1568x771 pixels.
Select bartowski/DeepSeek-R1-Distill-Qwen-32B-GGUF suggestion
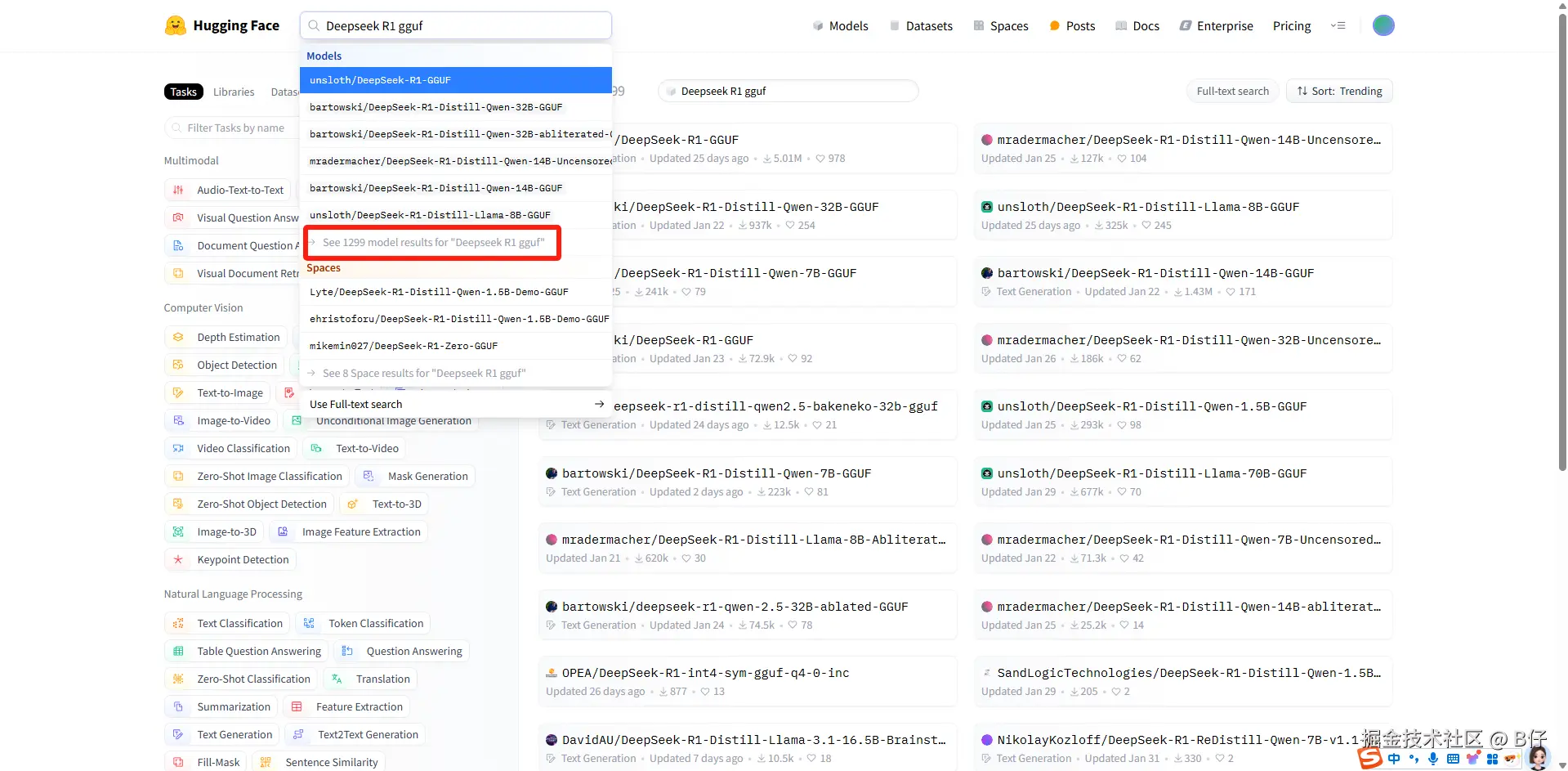click(456, 107)
